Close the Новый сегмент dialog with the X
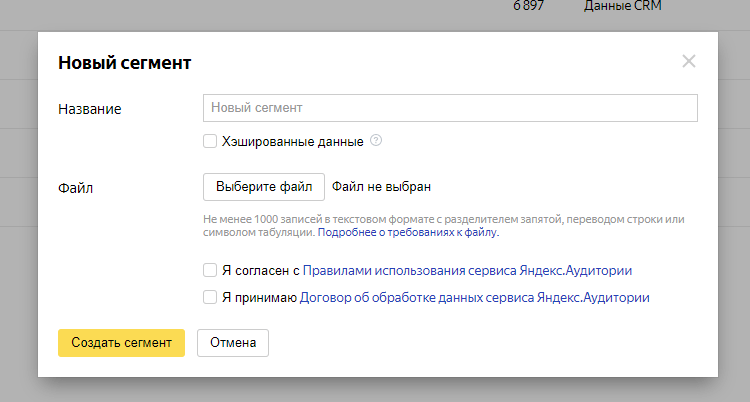 pos(689,61)
